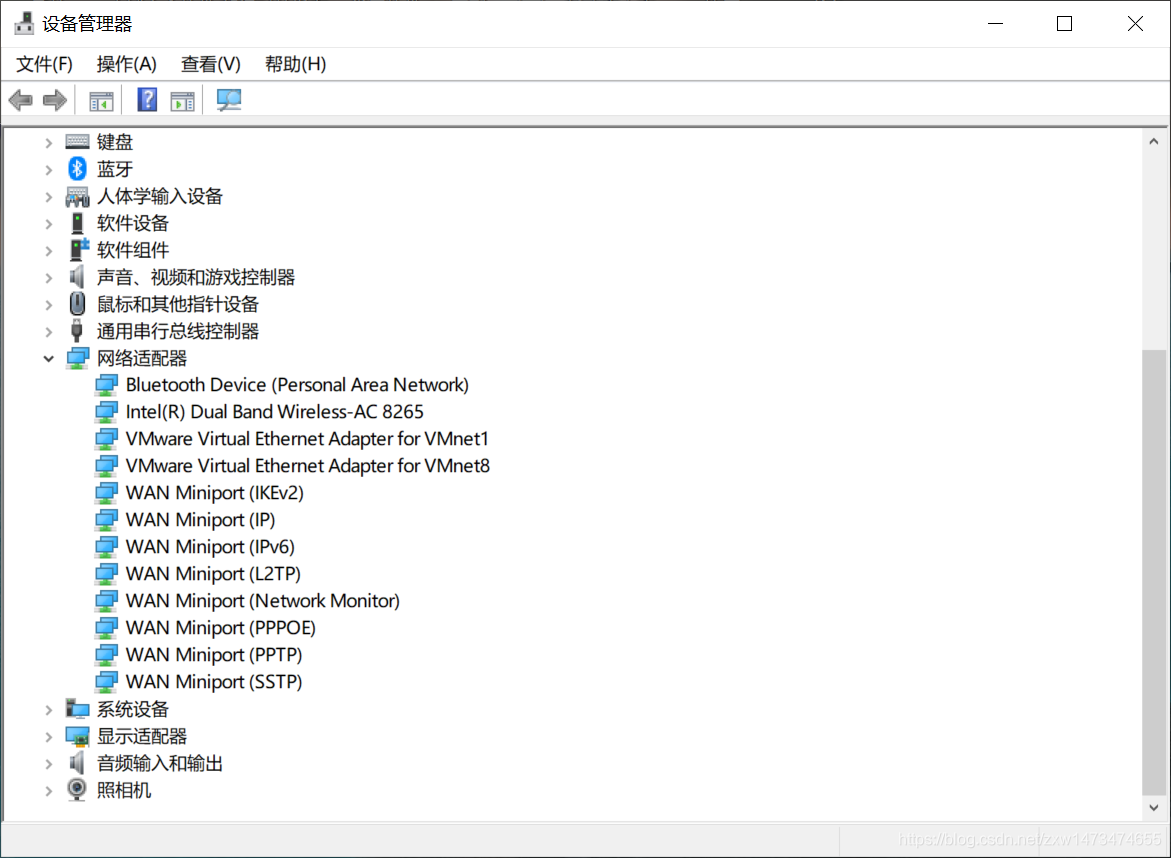
Task: Select WAN Miniport (IP) entry
Action: (x=200, y=520)
